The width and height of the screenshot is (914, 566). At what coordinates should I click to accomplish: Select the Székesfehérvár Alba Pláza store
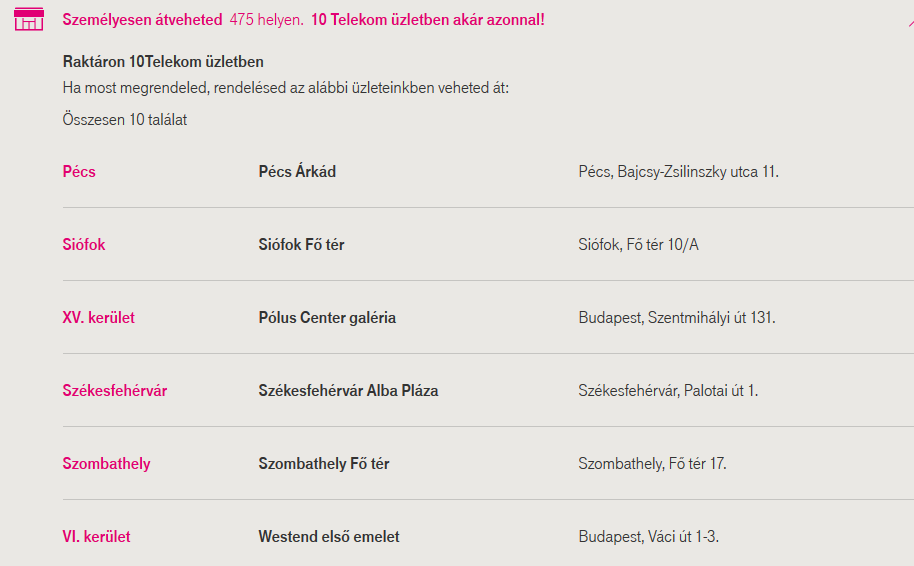point(349,390)
